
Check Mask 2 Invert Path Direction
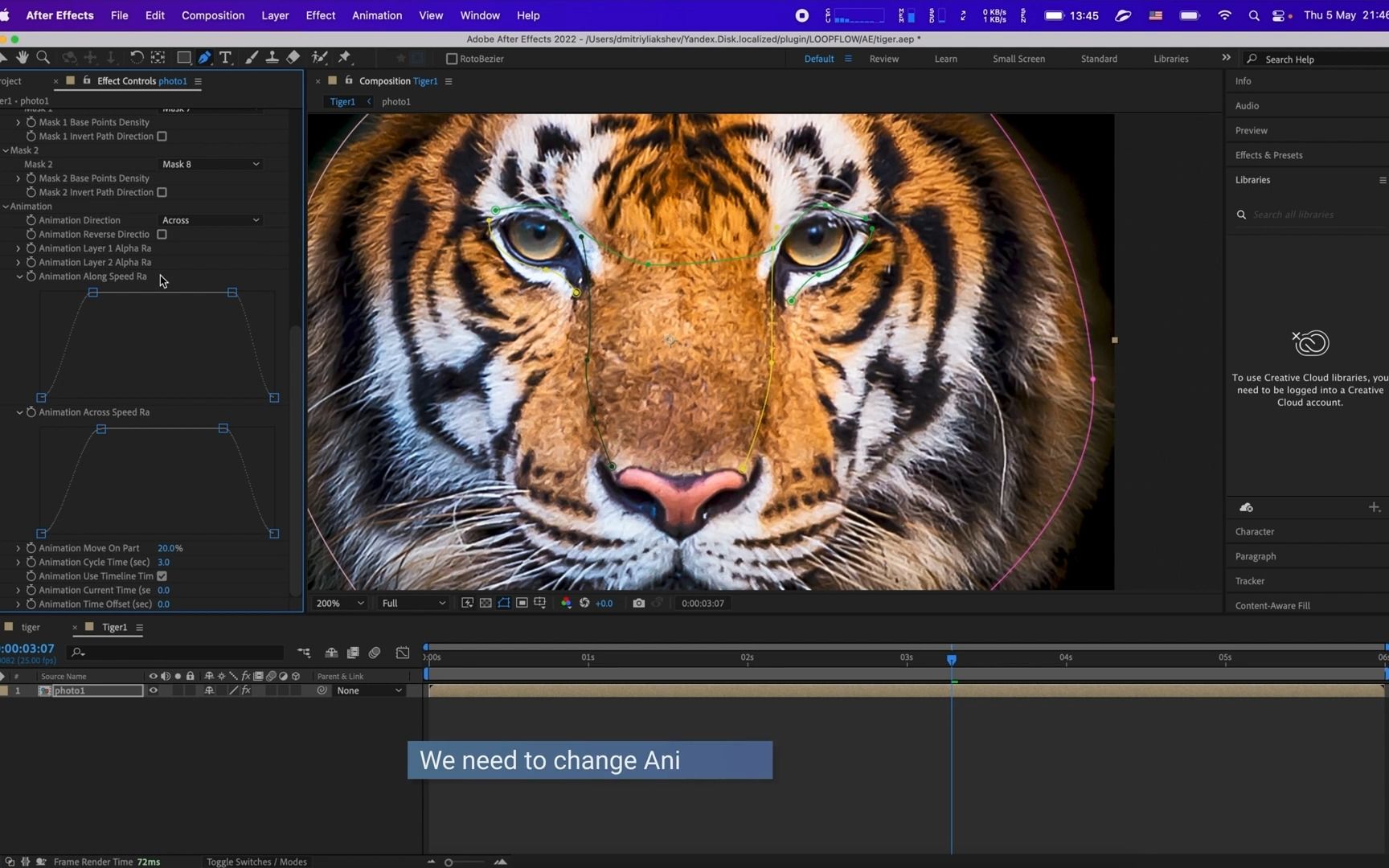tap(162, 193)
